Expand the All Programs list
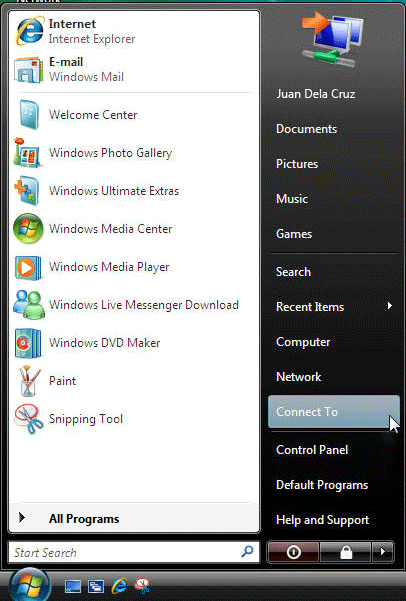 pos(133,519)
